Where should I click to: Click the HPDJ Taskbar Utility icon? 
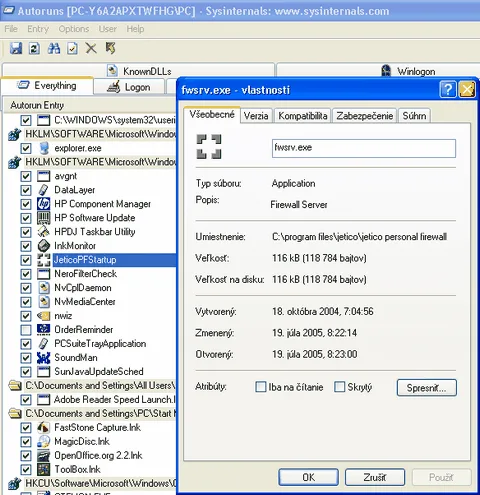[x=43, y=232]
